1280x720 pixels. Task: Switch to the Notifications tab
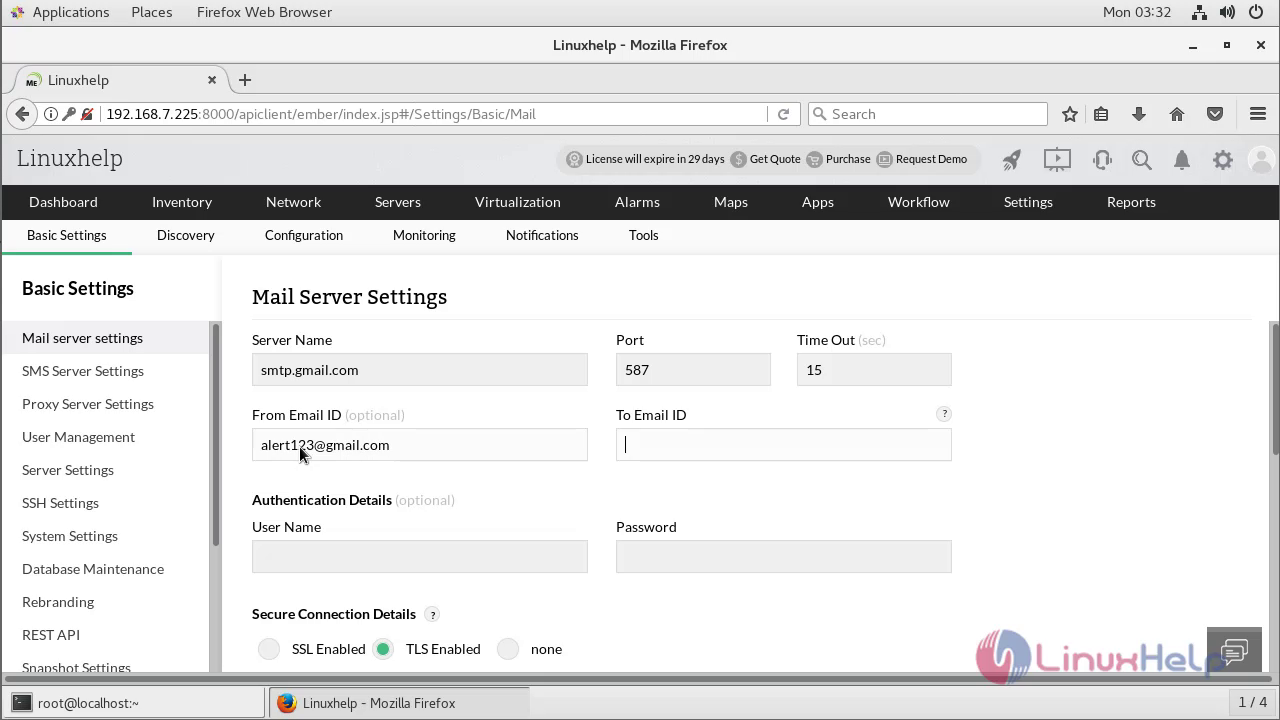(542, 235)
